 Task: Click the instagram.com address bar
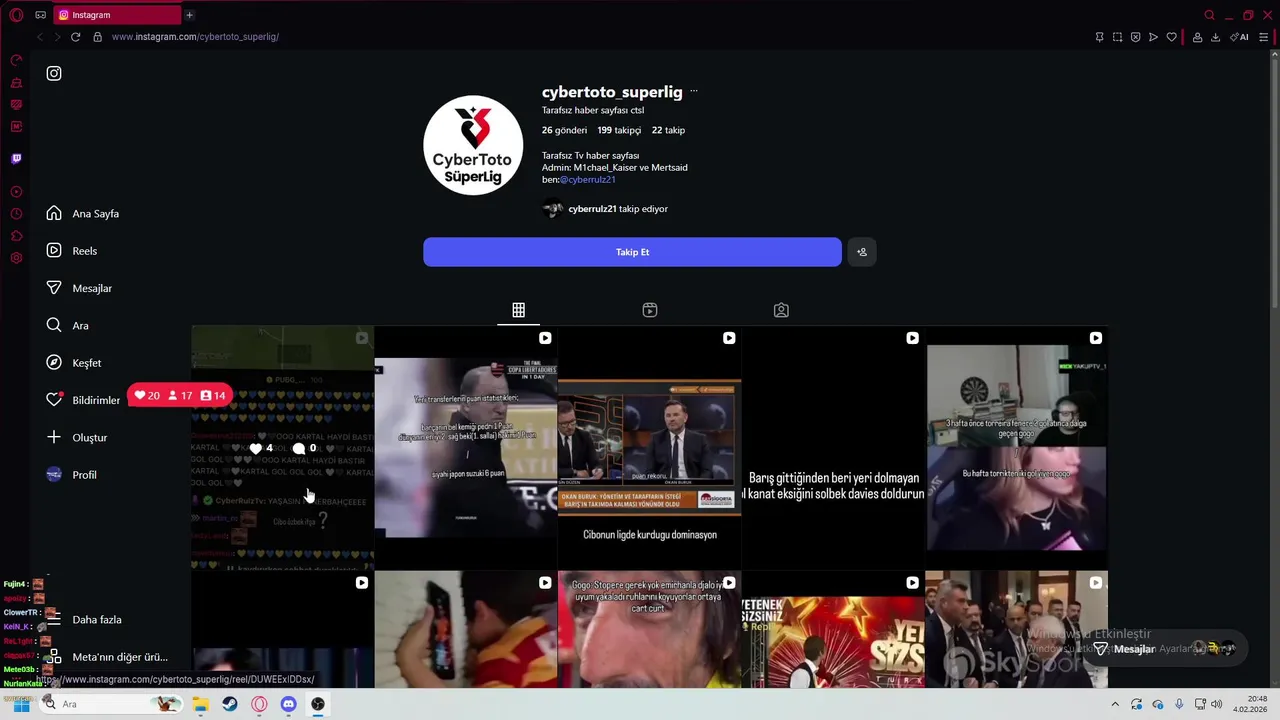click(x=195, y=37)
